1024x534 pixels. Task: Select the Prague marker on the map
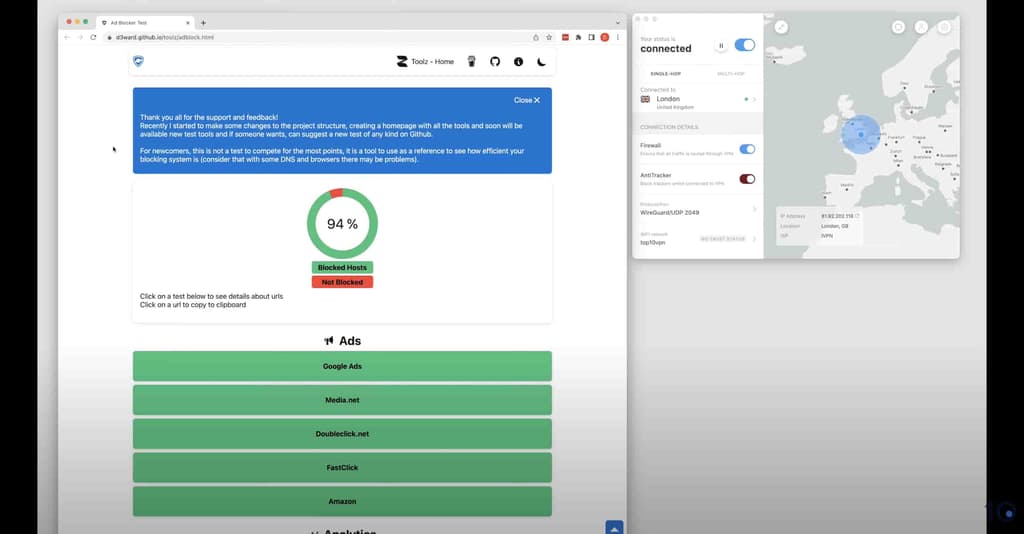coord(919,140)
